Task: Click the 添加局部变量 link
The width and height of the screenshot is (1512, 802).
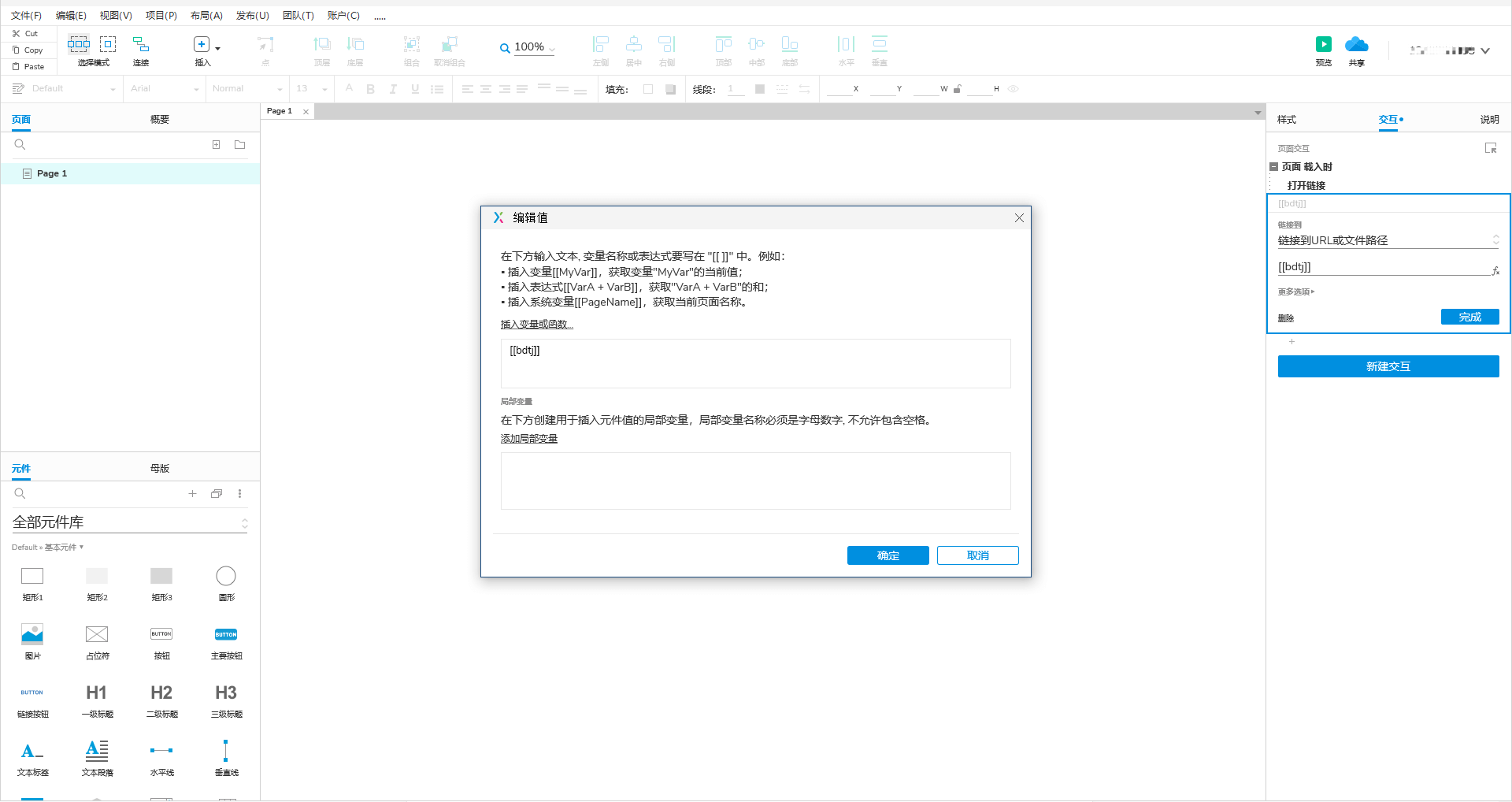Action: [528, 439]
